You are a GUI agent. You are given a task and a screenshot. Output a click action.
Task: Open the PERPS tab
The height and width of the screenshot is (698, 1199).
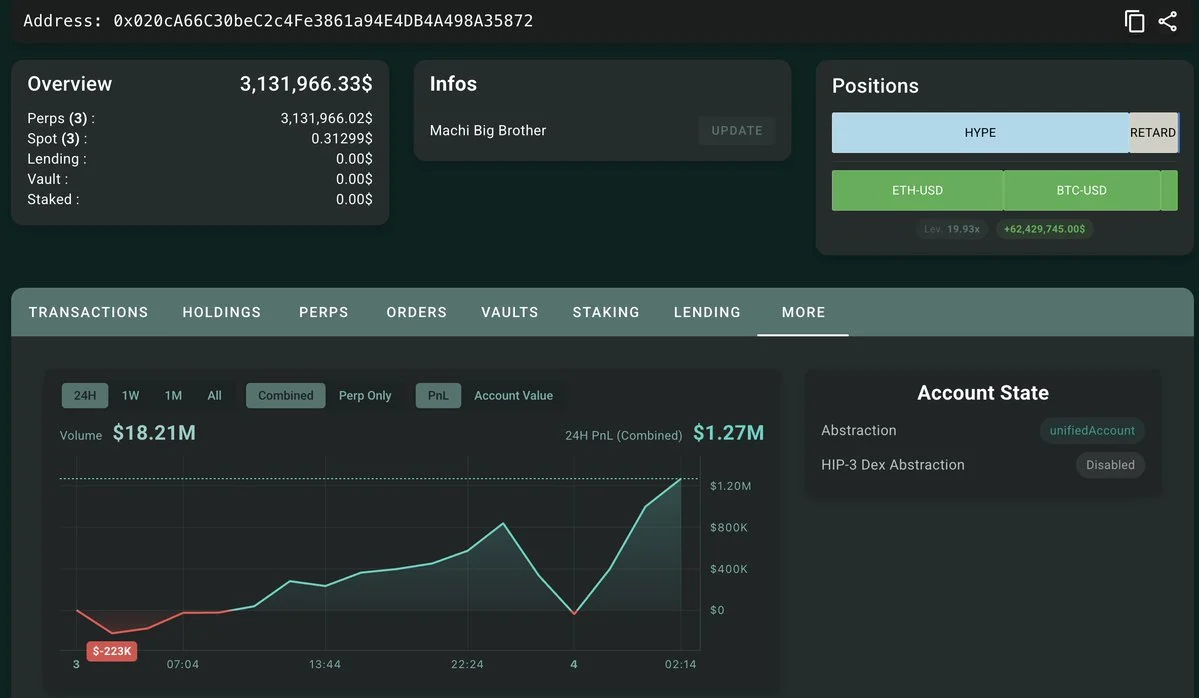pos(323,312)
